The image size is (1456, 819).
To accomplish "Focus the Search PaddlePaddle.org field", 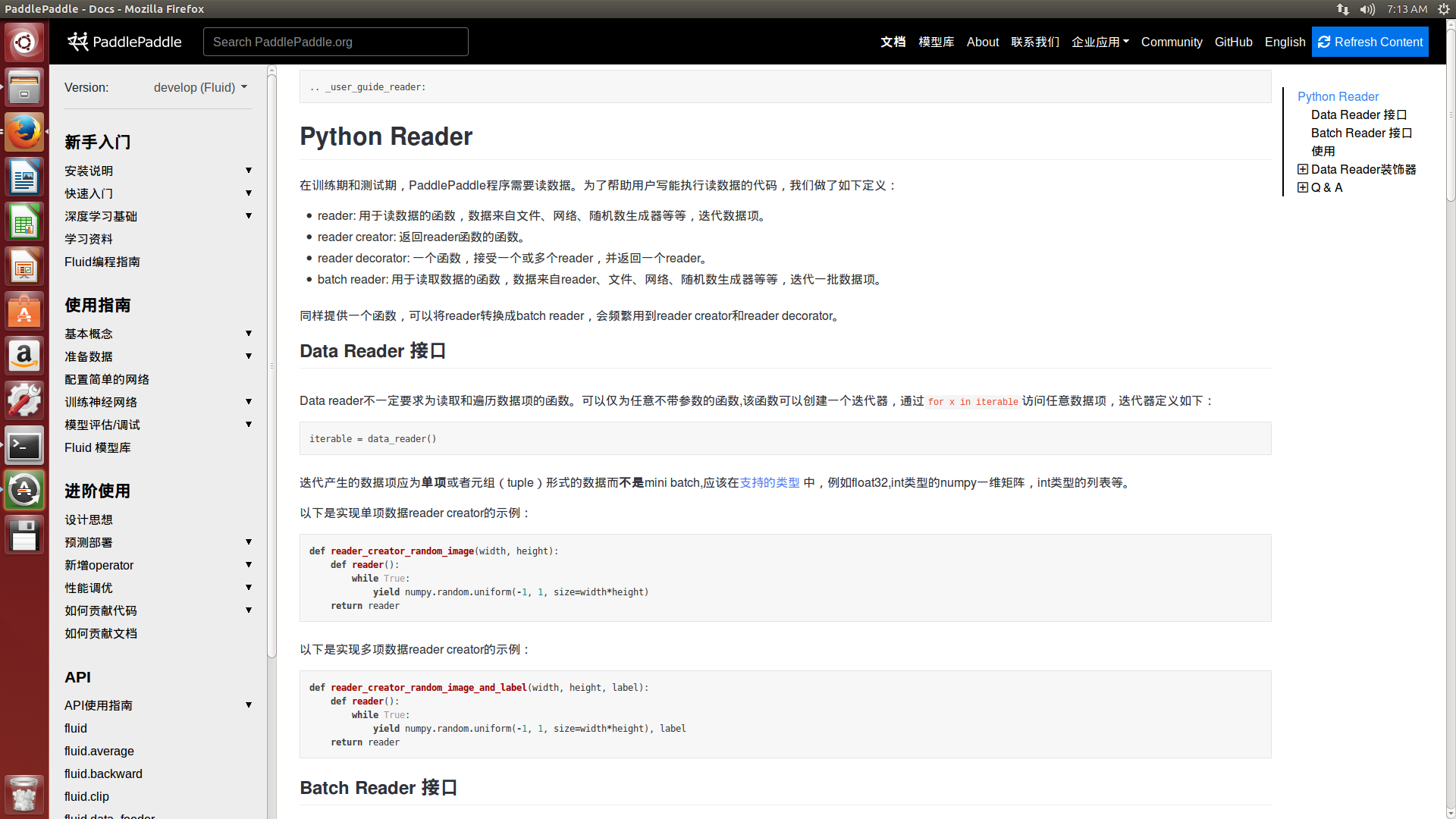I will pos(335,42).
